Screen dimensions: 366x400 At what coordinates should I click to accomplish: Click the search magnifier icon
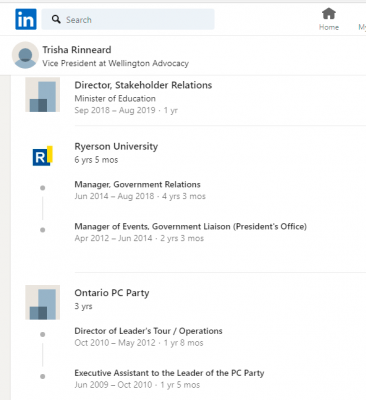[56, 19]
